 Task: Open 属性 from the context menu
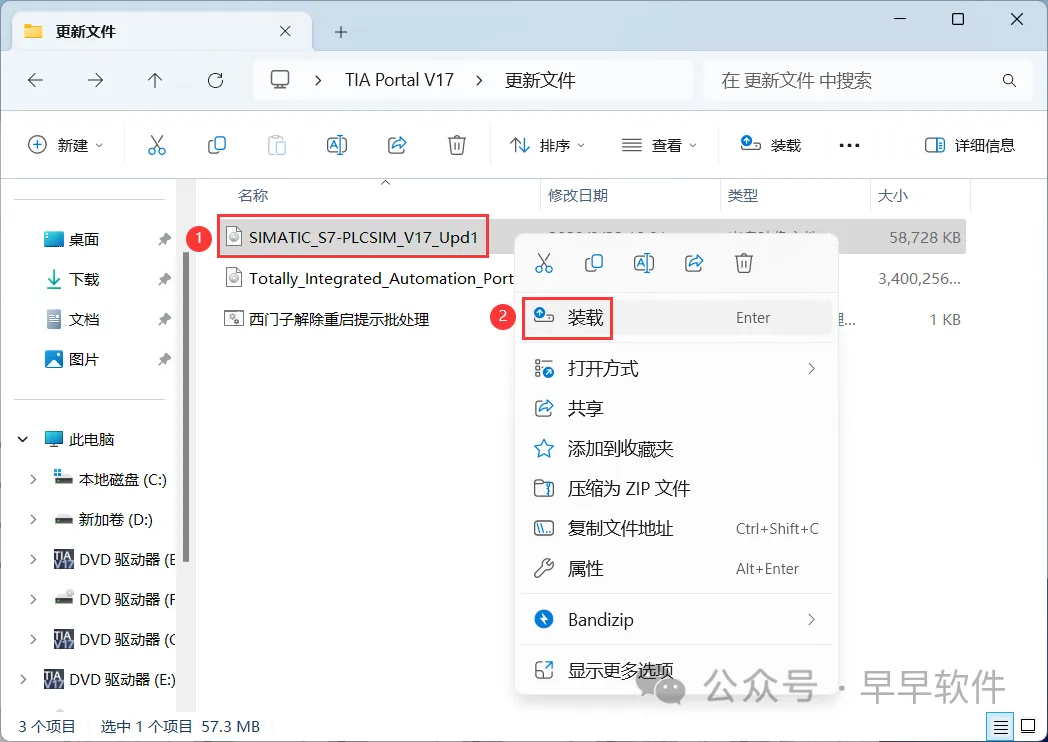tap(676, 569)
